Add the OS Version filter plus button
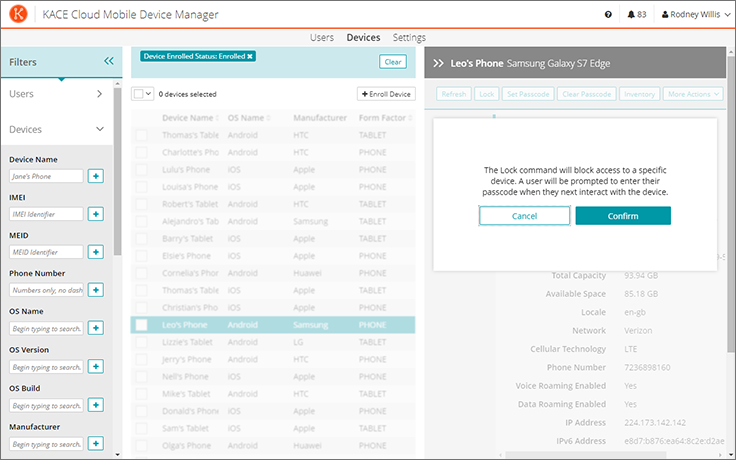Image resolution: width=736 pixels, height=460 pixels. coord(96,367)
